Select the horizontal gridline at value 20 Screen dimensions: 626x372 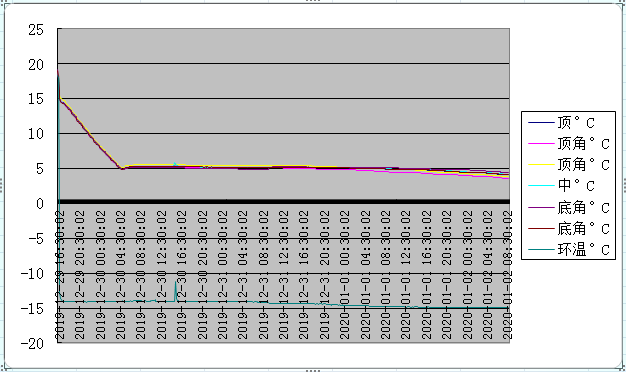(x=284, y=63)
